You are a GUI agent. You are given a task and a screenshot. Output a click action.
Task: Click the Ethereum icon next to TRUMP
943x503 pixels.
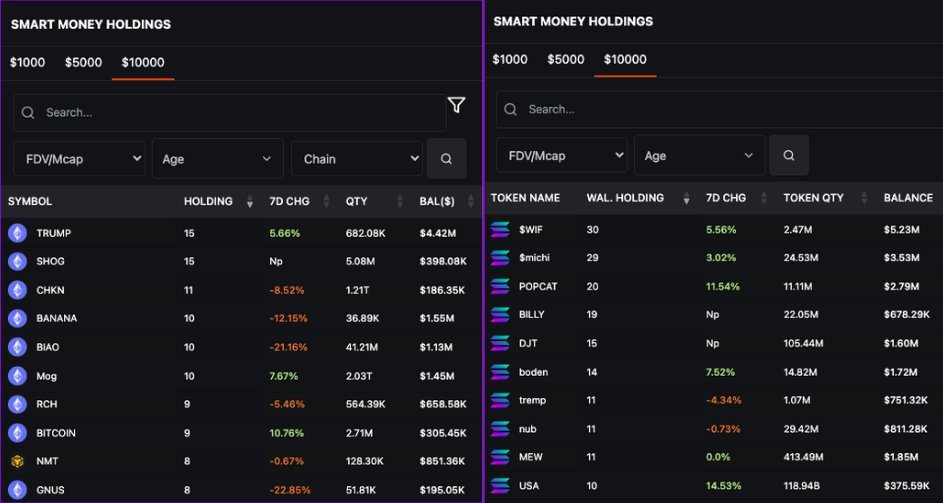click(17, 233)
